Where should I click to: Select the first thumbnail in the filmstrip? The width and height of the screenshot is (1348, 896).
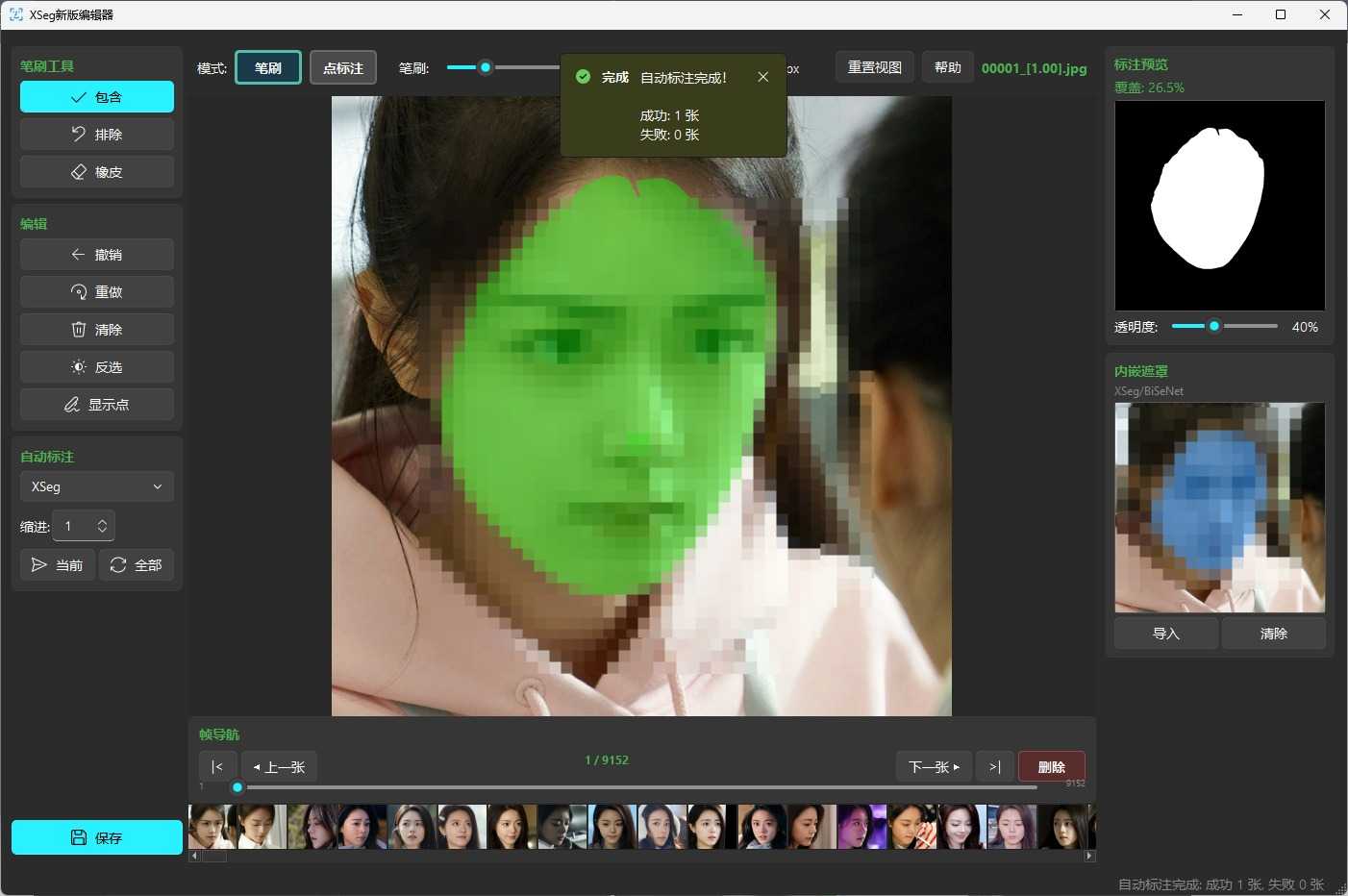point(212,827)
